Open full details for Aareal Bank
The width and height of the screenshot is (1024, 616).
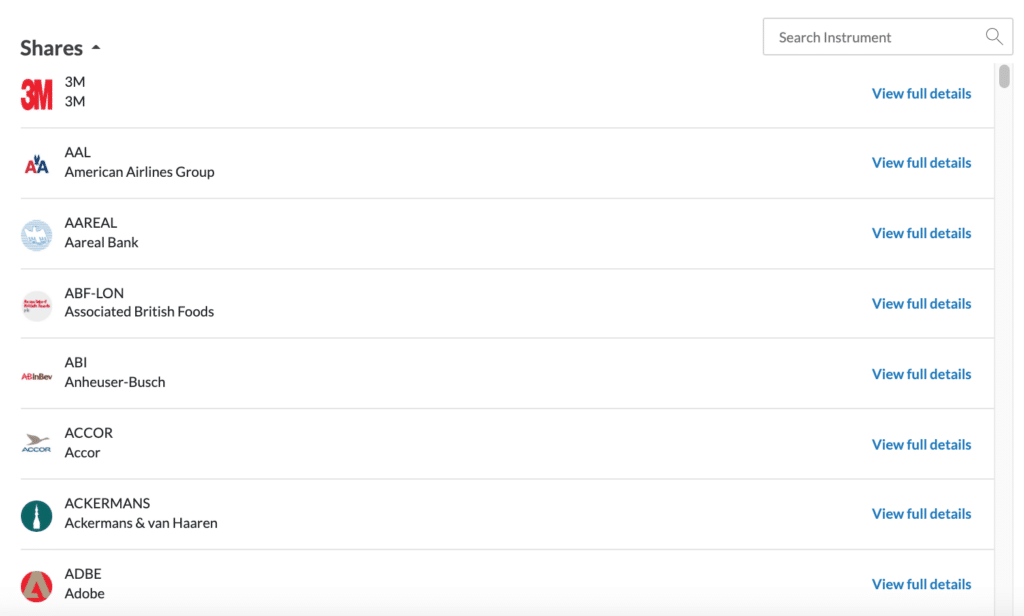pyautogui.click(x=921, y=233)
